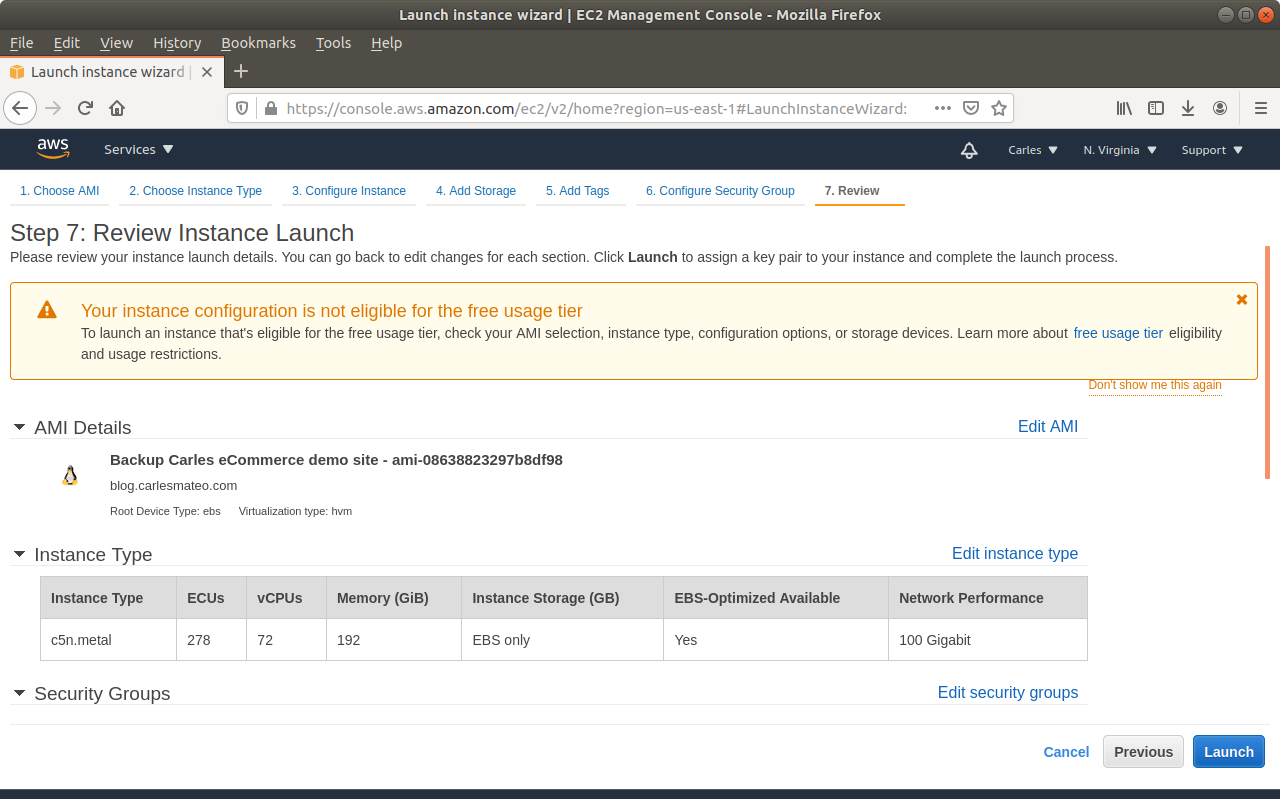Go to step 3. Configure Instance
Screen dimensions: 1280x799
[348, 191]
